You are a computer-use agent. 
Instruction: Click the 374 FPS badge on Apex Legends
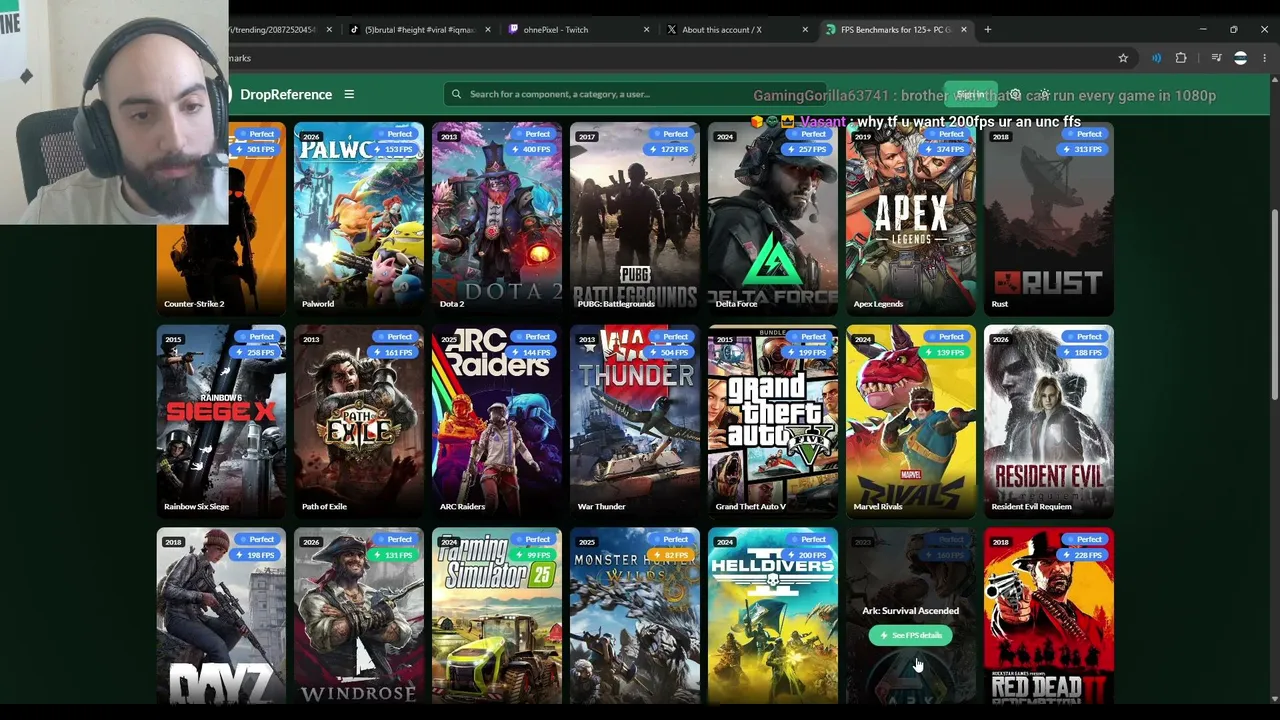(947, 150)
